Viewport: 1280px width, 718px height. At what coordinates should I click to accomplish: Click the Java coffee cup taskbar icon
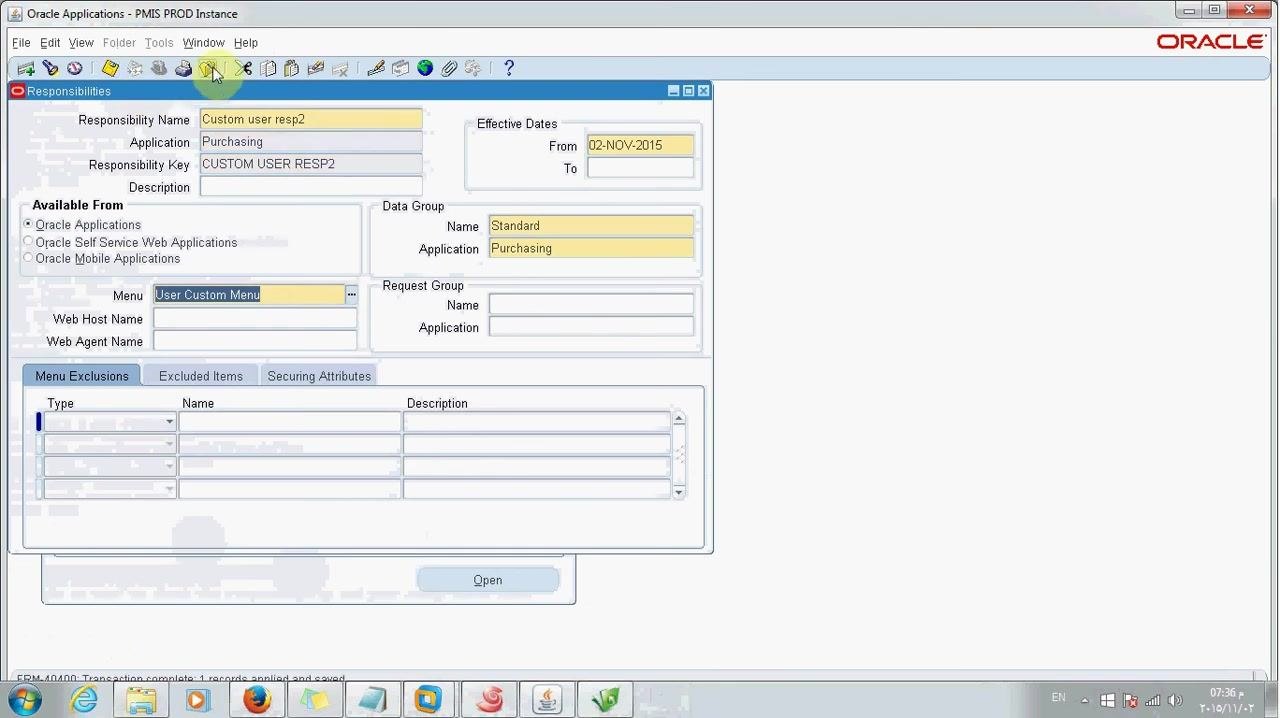[547, 699]
